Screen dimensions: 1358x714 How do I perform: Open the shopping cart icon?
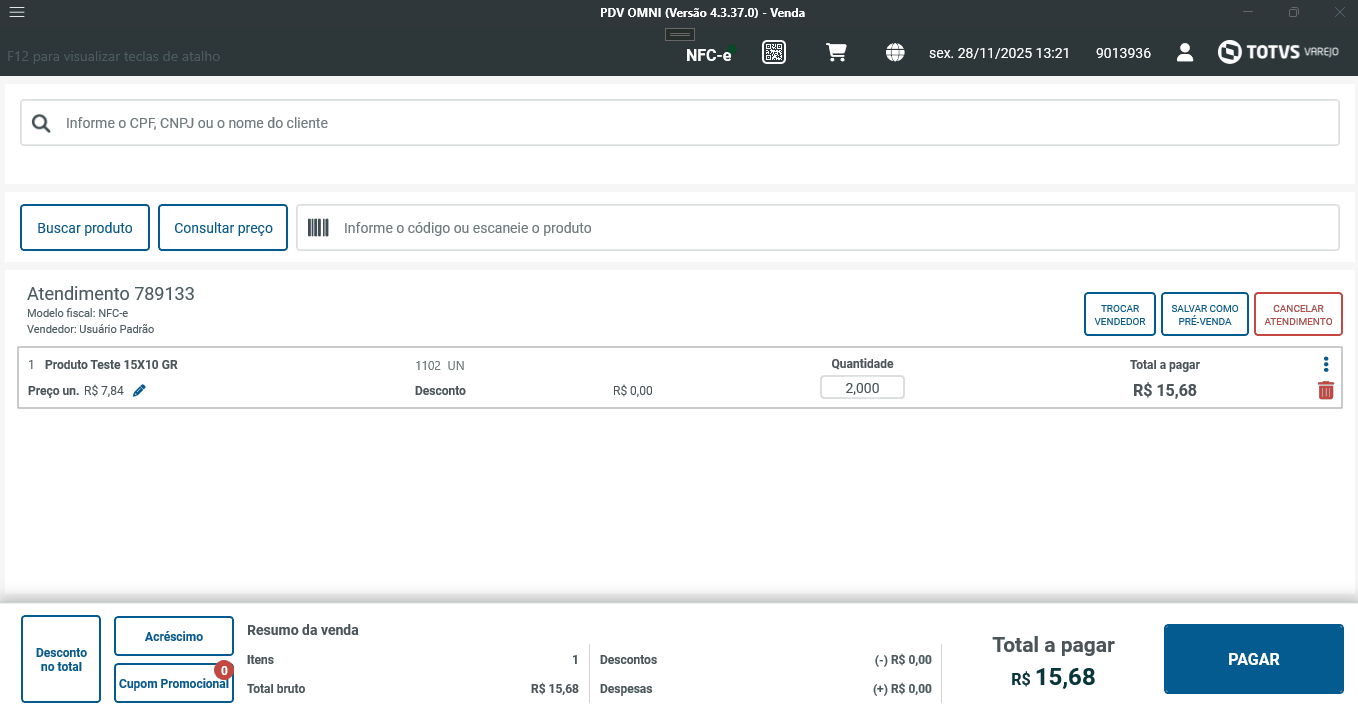click(x=836, y=53)
